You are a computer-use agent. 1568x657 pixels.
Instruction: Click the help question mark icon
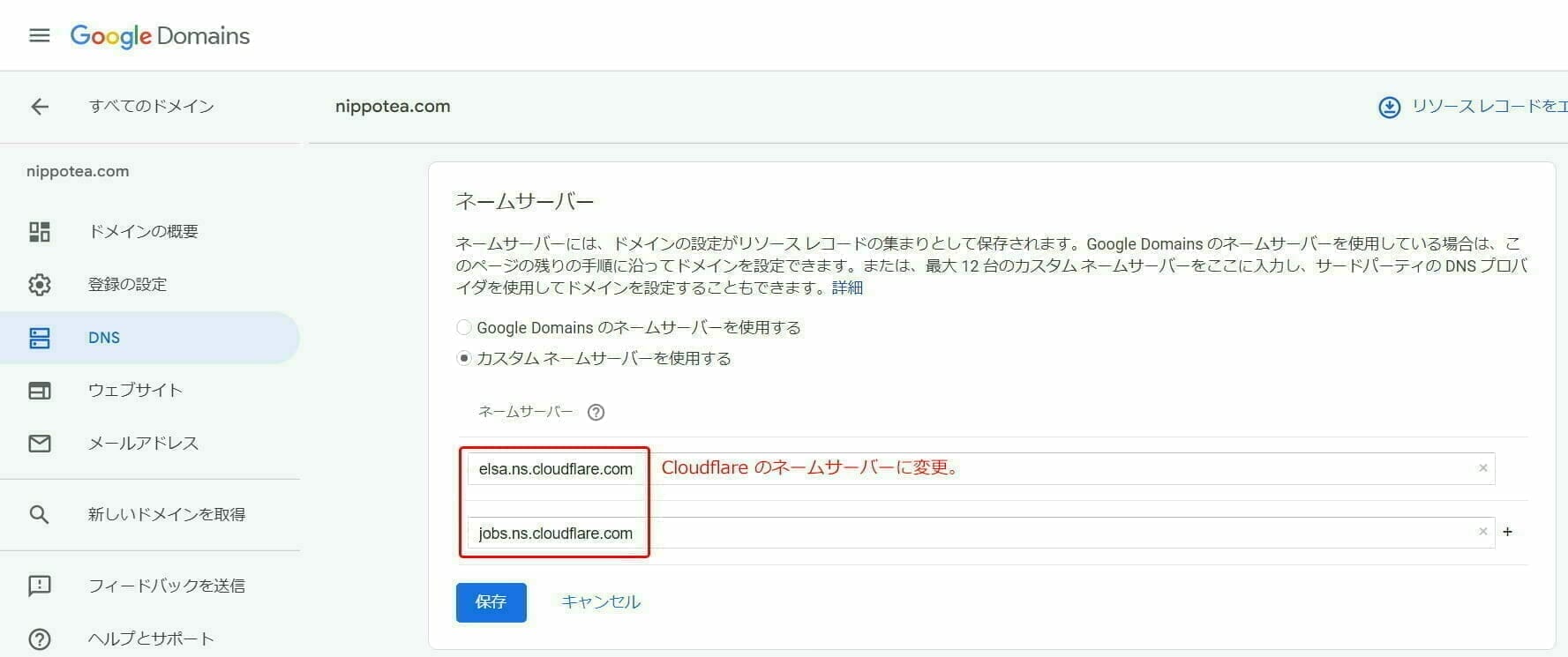(40, 638)
